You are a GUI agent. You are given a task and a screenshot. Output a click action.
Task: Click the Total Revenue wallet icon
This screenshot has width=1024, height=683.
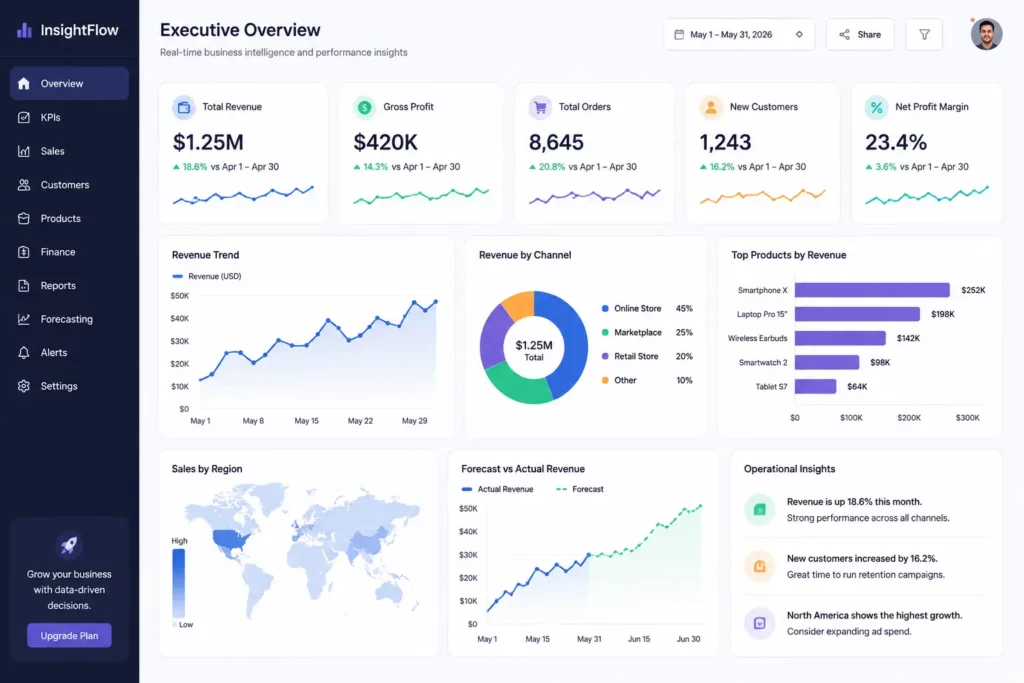tap(184, 107)
